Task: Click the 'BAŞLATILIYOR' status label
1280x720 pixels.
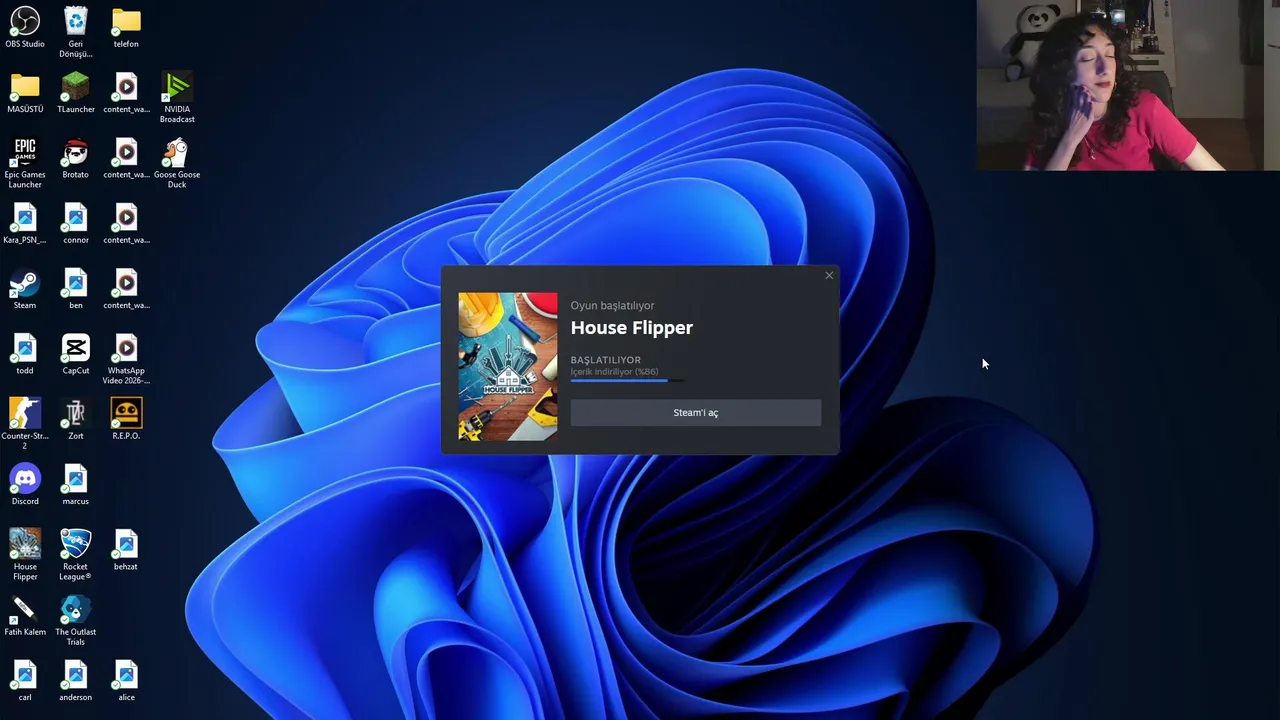Action: pyautogui.click(x=605, y=360)
